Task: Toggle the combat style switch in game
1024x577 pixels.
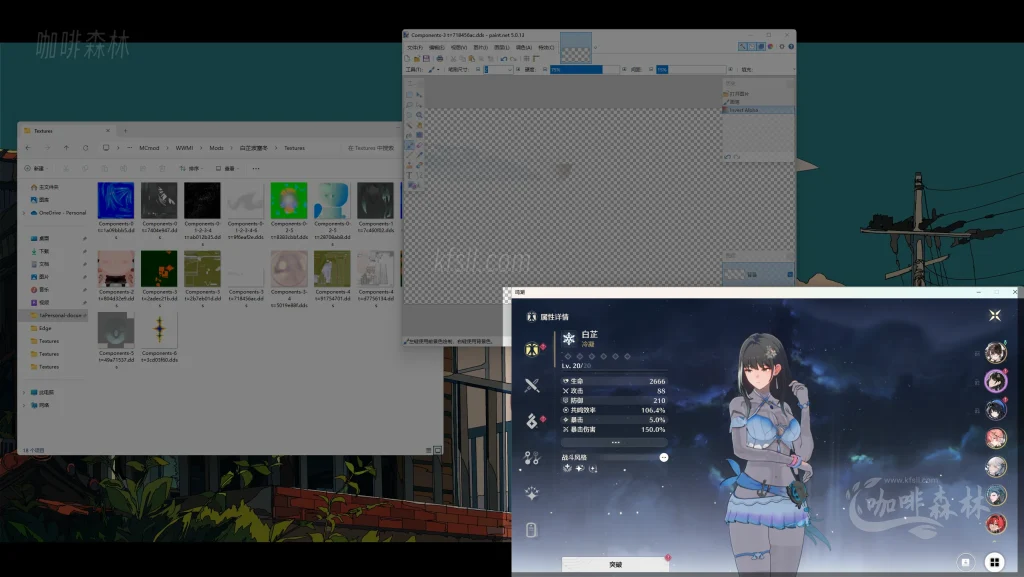Action: tap(664, 458)
